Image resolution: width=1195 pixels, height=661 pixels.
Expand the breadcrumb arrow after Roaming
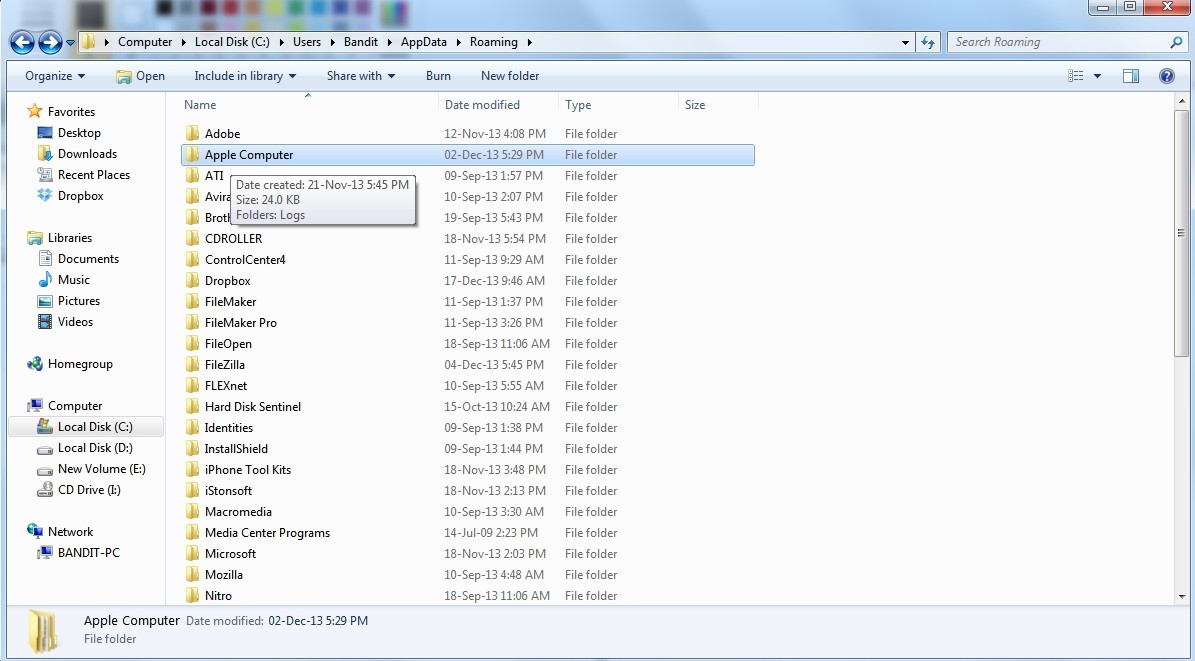click(x=530, y=42)
